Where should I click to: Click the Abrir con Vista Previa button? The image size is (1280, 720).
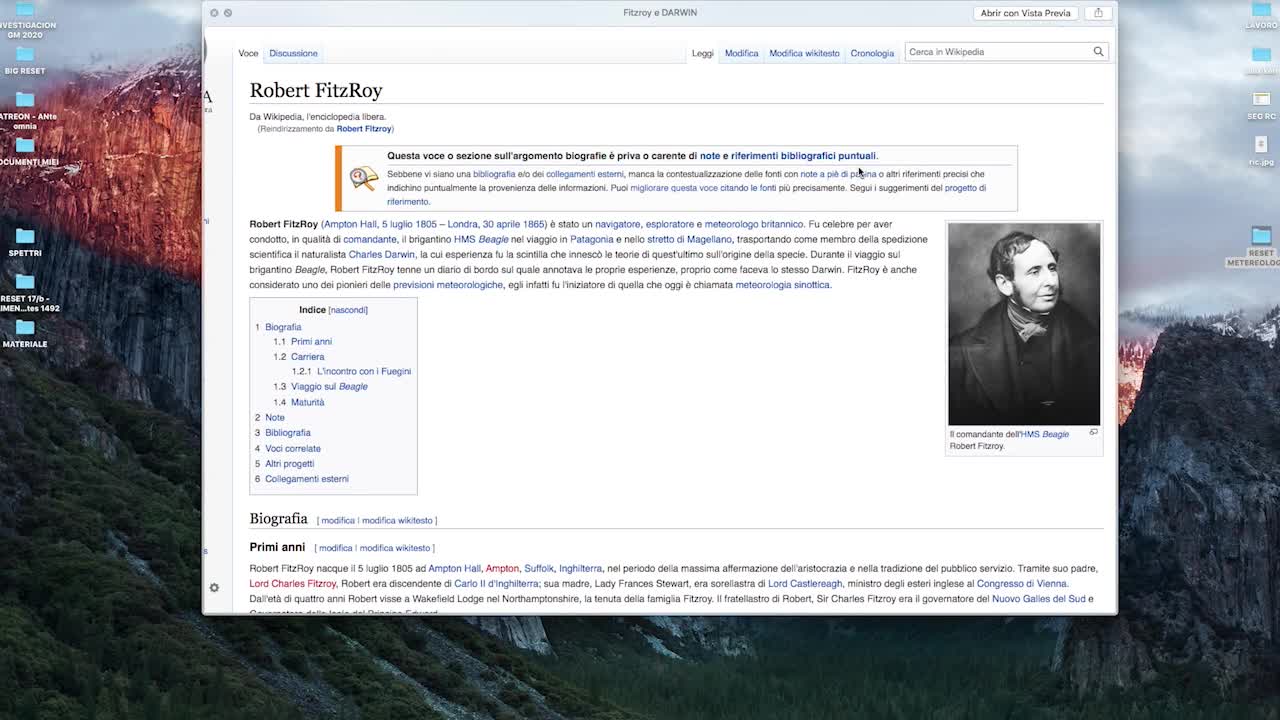pyautogui.click(x=1025, y=13)
